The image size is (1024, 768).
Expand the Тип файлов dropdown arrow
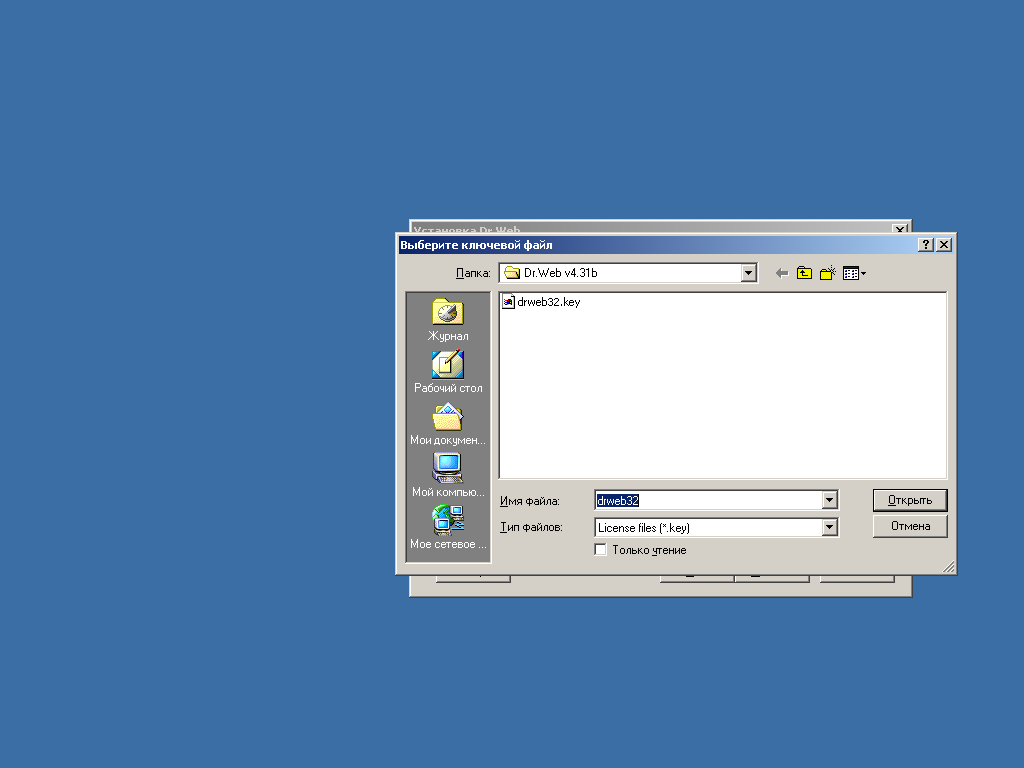[829, 527]
